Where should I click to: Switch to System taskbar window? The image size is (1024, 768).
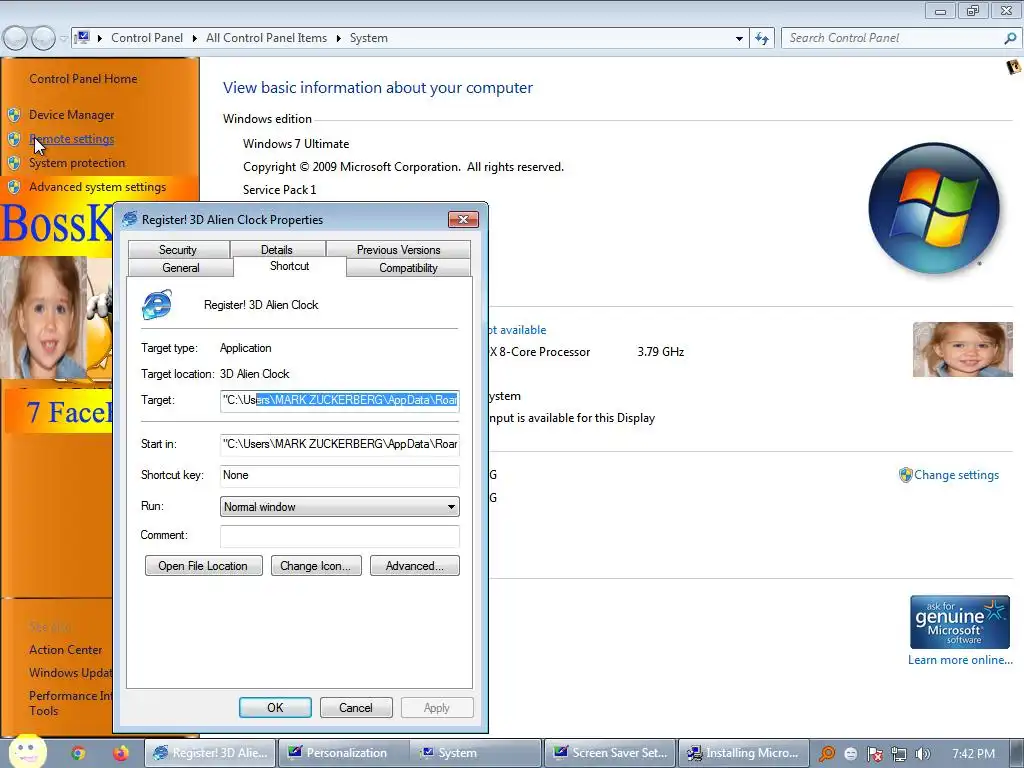(476, 753)
